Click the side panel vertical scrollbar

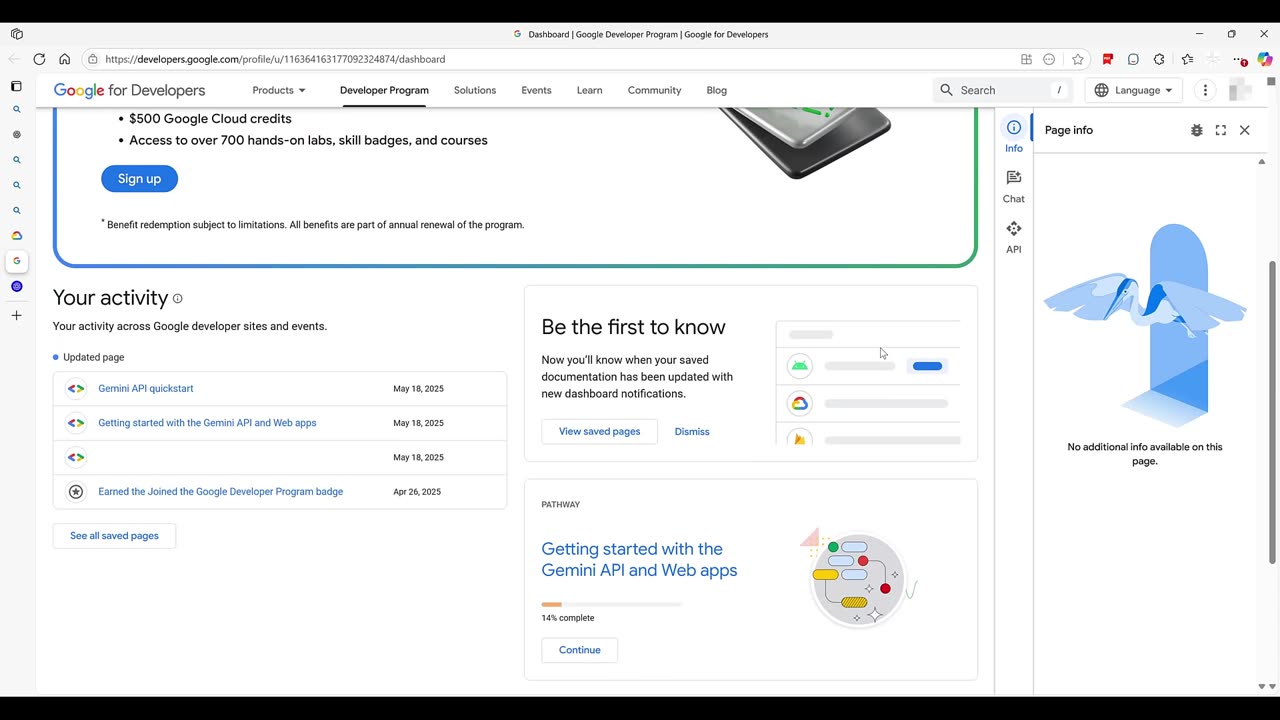pyautogui.click(x=1272, y=412)
